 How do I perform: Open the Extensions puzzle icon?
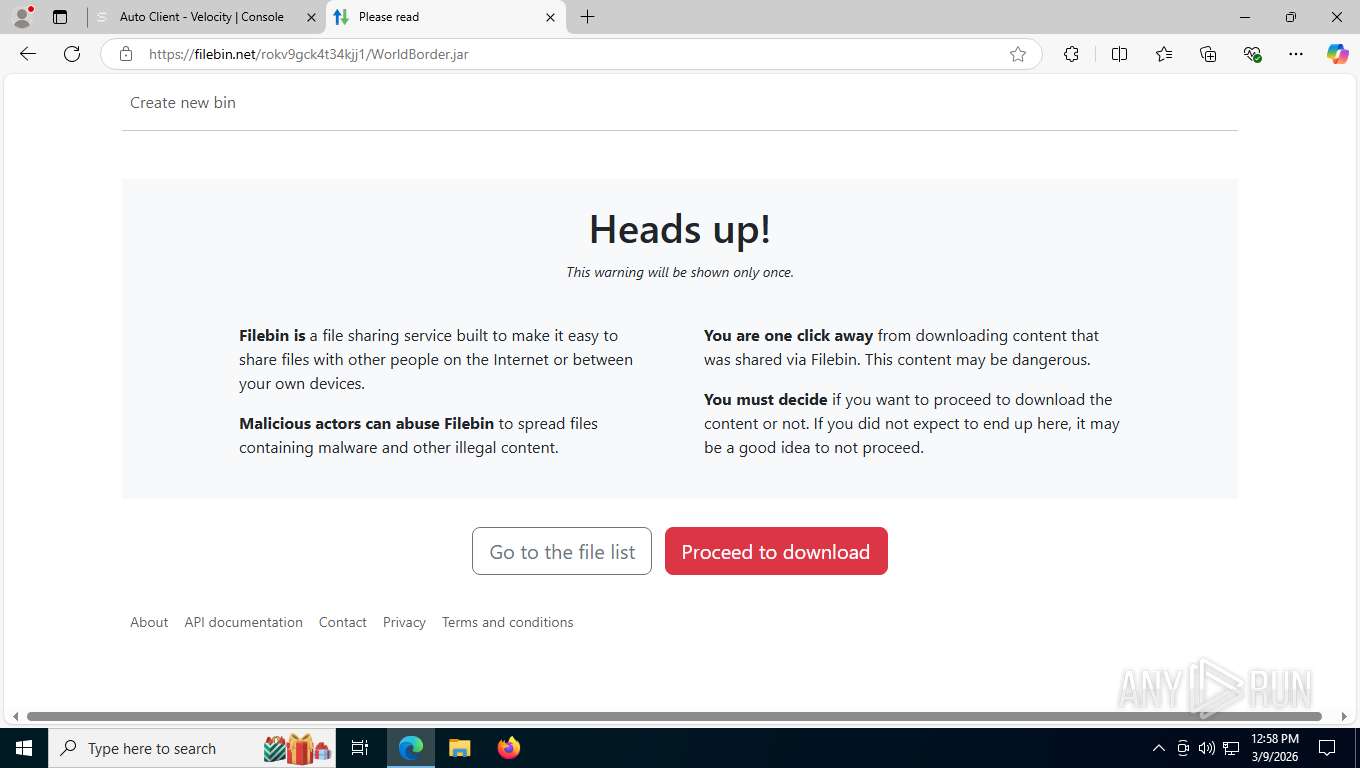click(x=1071, y=54)
